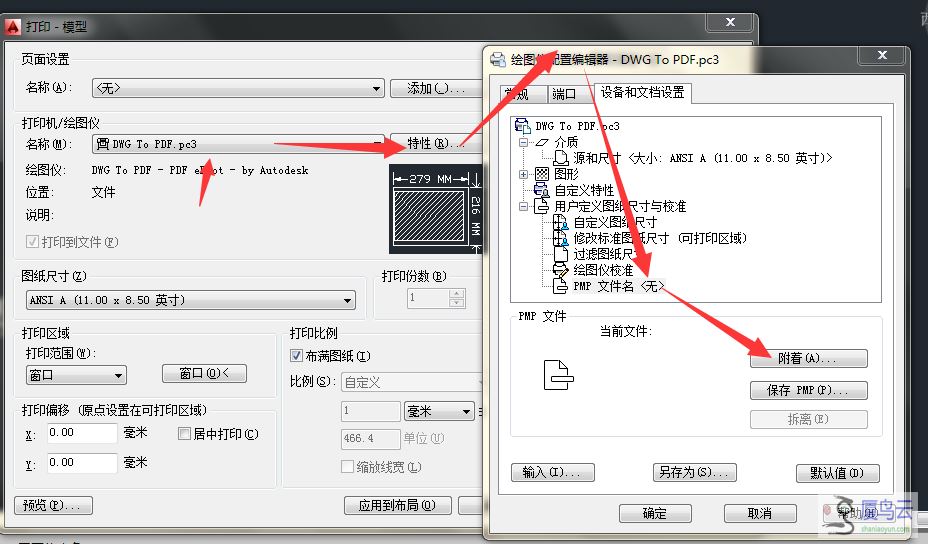Select the 自定义图纸尺寸 icon
Image resolution: width=928 pixels, height=544 pixels.
pos(560,223)
